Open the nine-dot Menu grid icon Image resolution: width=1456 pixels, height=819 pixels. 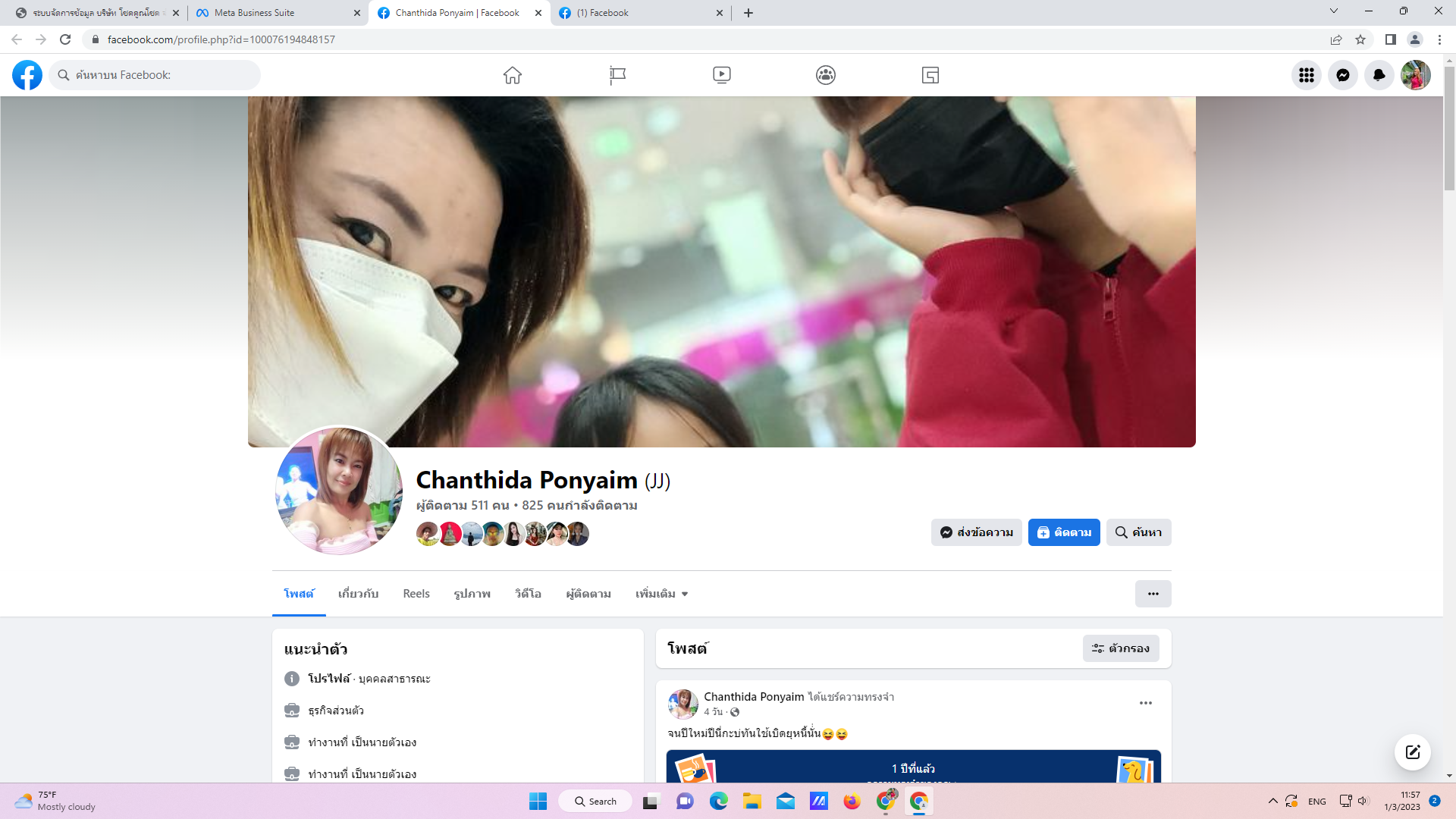click(1306, 75)
